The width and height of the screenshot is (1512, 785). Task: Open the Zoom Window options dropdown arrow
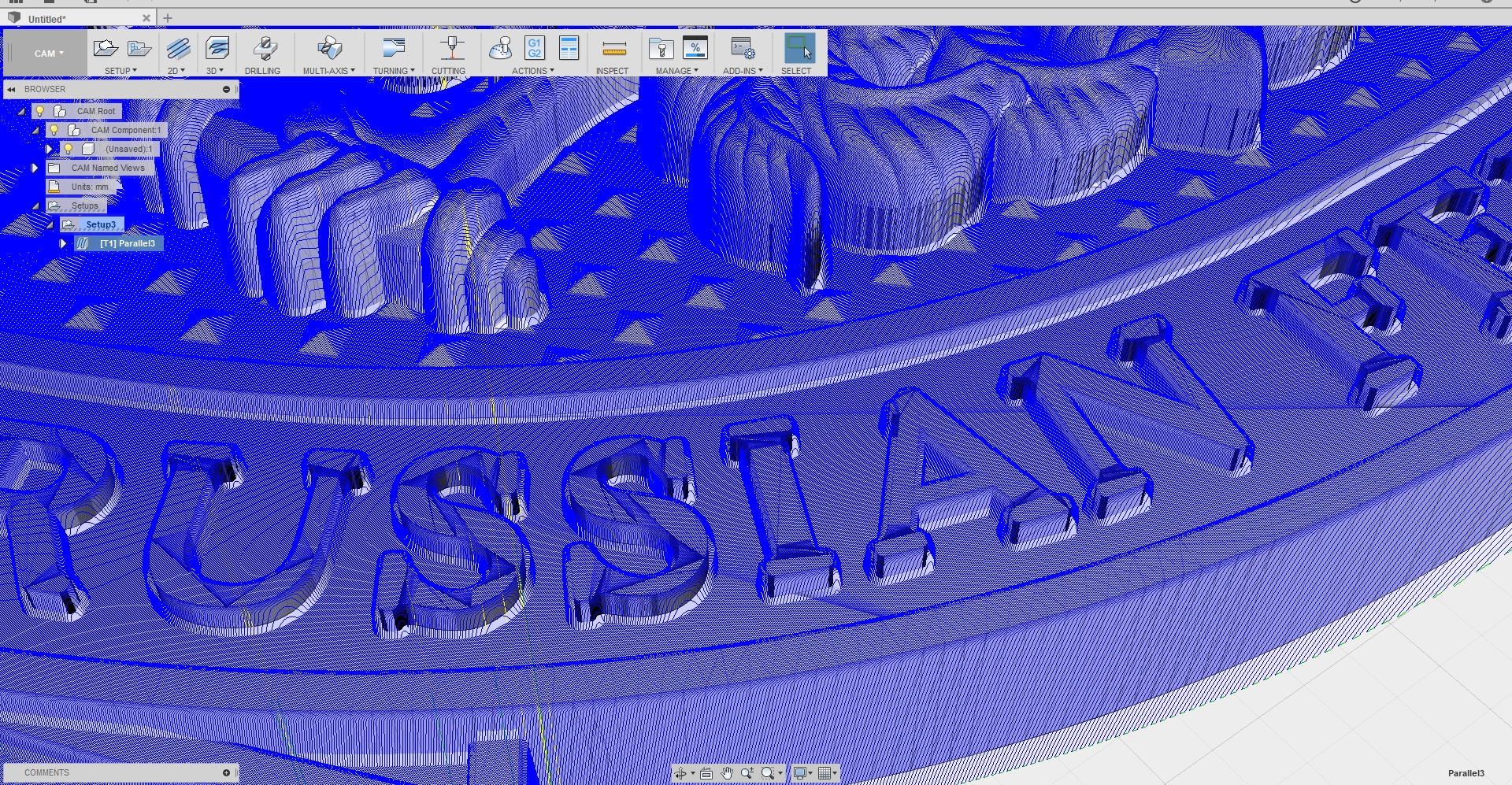click(x=780, y=774)
